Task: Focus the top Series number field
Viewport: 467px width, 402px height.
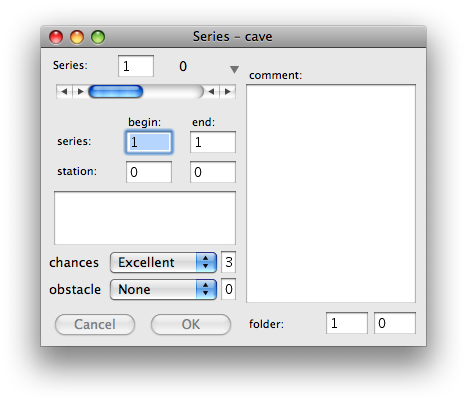Action: coord(136,66)
